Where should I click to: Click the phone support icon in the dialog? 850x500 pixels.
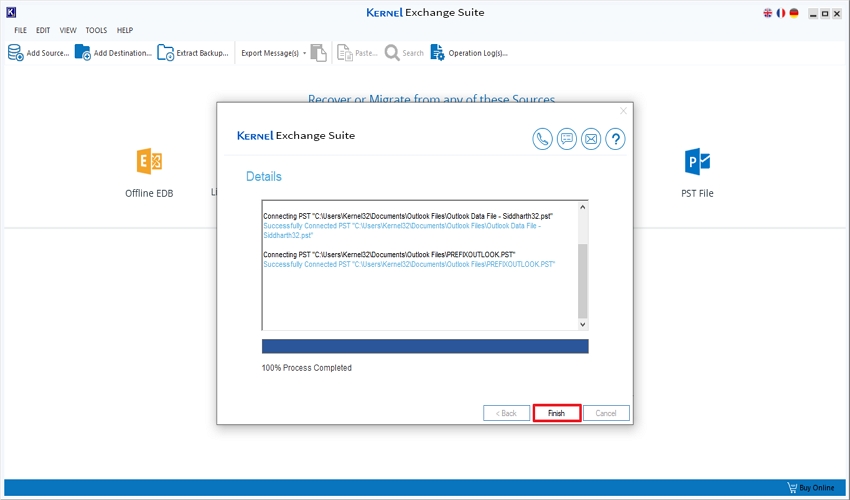542,139
